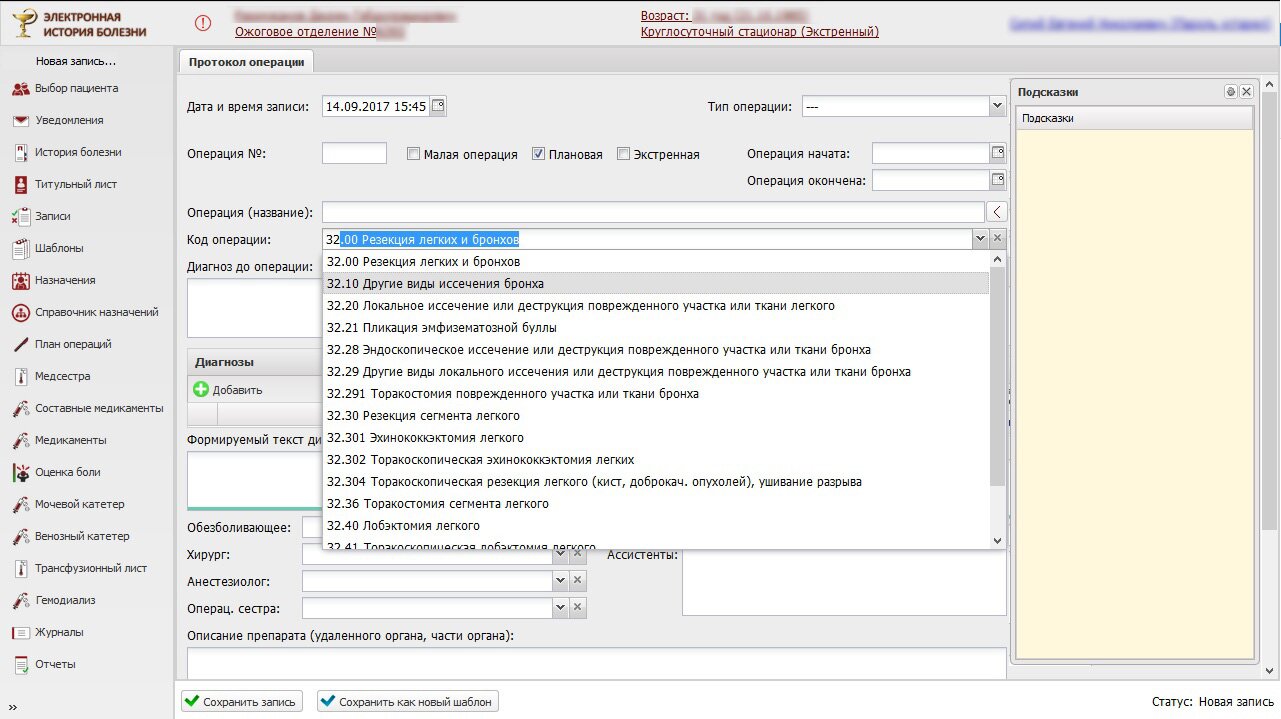
Task: Clear the Код операции field with X
Action: pyautogui.click(x=997, y=239)
